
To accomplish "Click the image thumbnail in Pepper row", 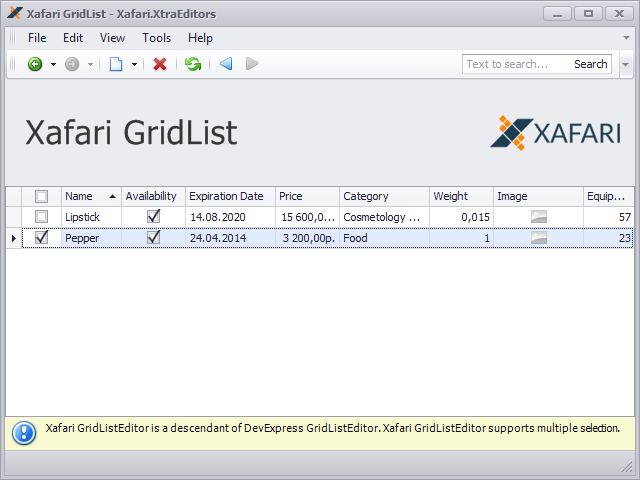I will pos(539,238).
